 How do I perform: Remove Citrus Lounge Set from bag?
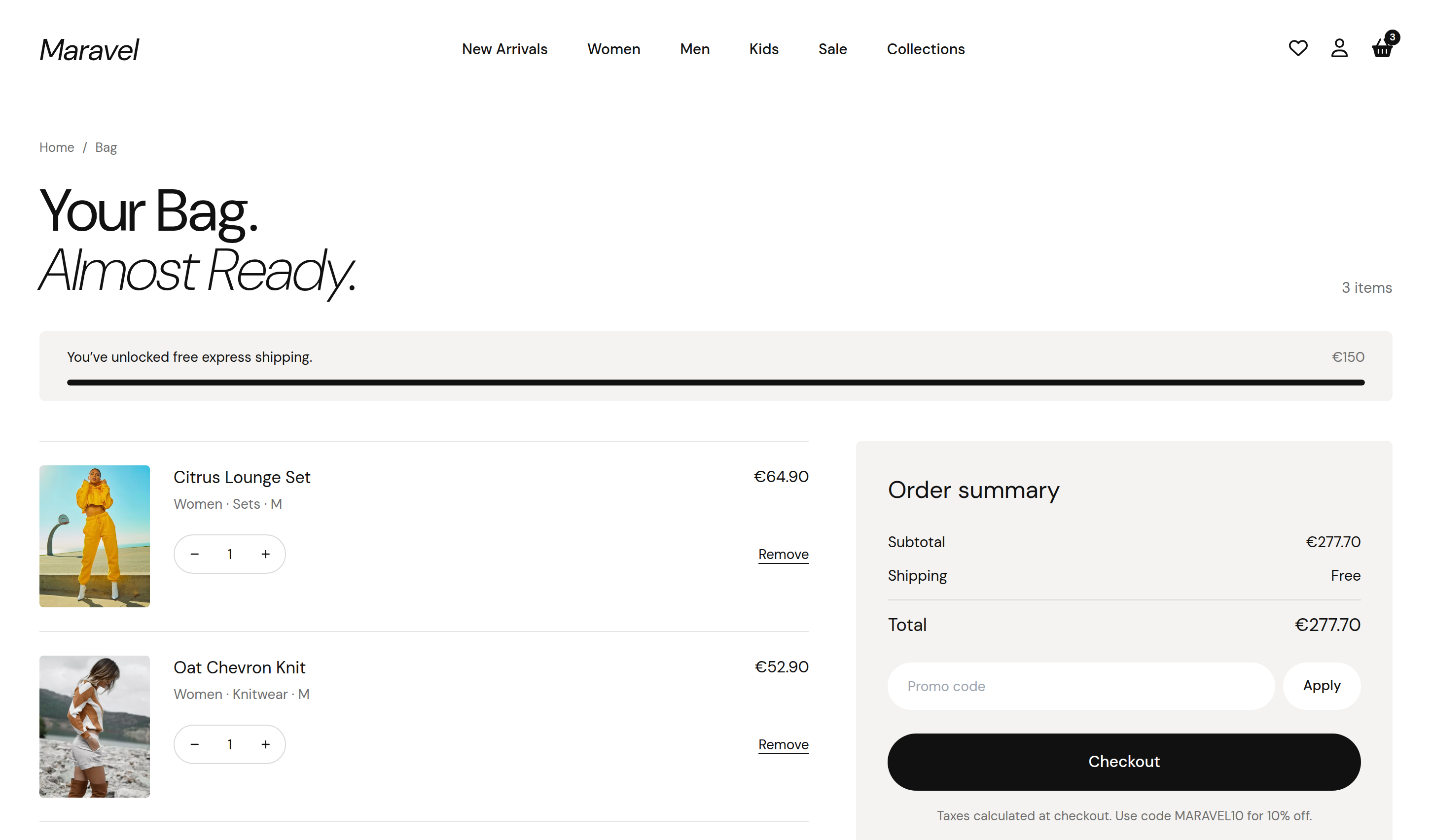click(783, 554)
